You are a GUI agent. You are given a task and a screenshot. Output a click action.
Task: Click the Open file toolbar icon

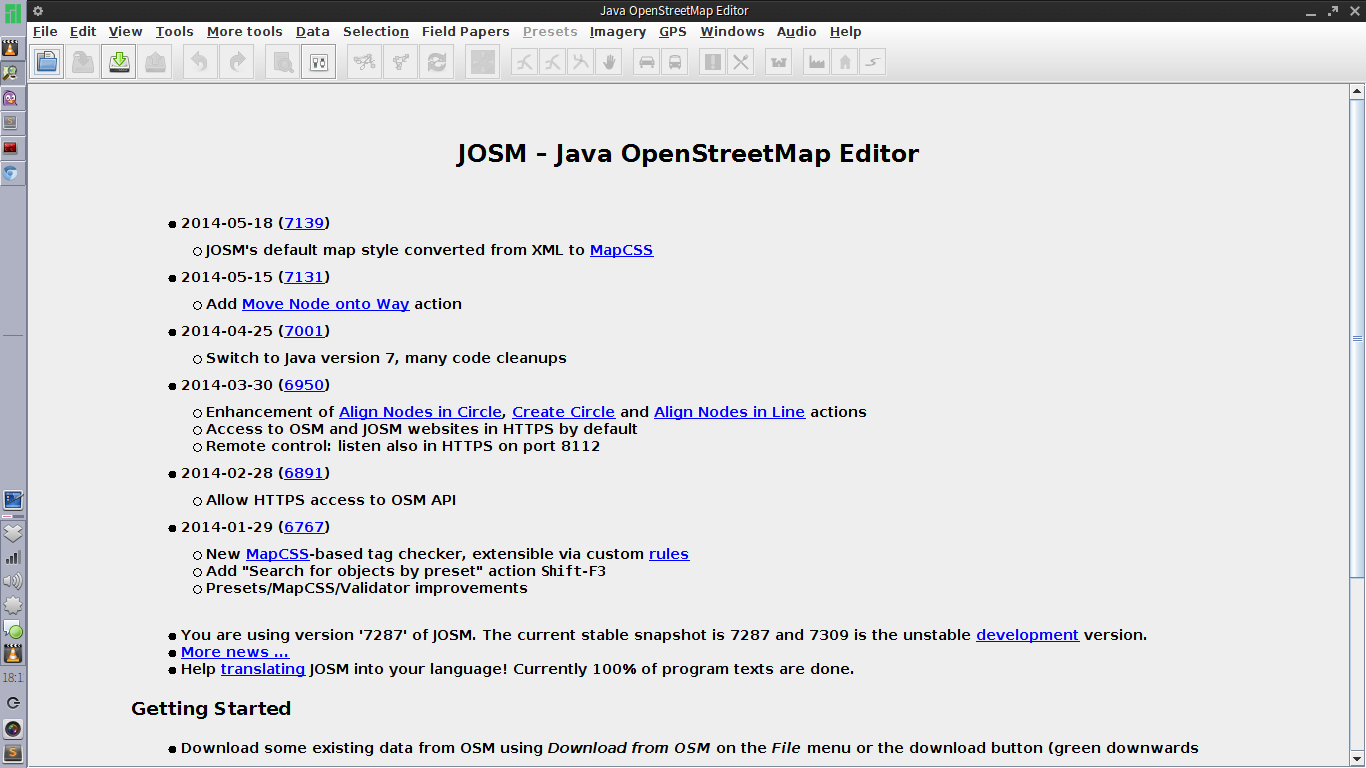[x=46, y=62]
